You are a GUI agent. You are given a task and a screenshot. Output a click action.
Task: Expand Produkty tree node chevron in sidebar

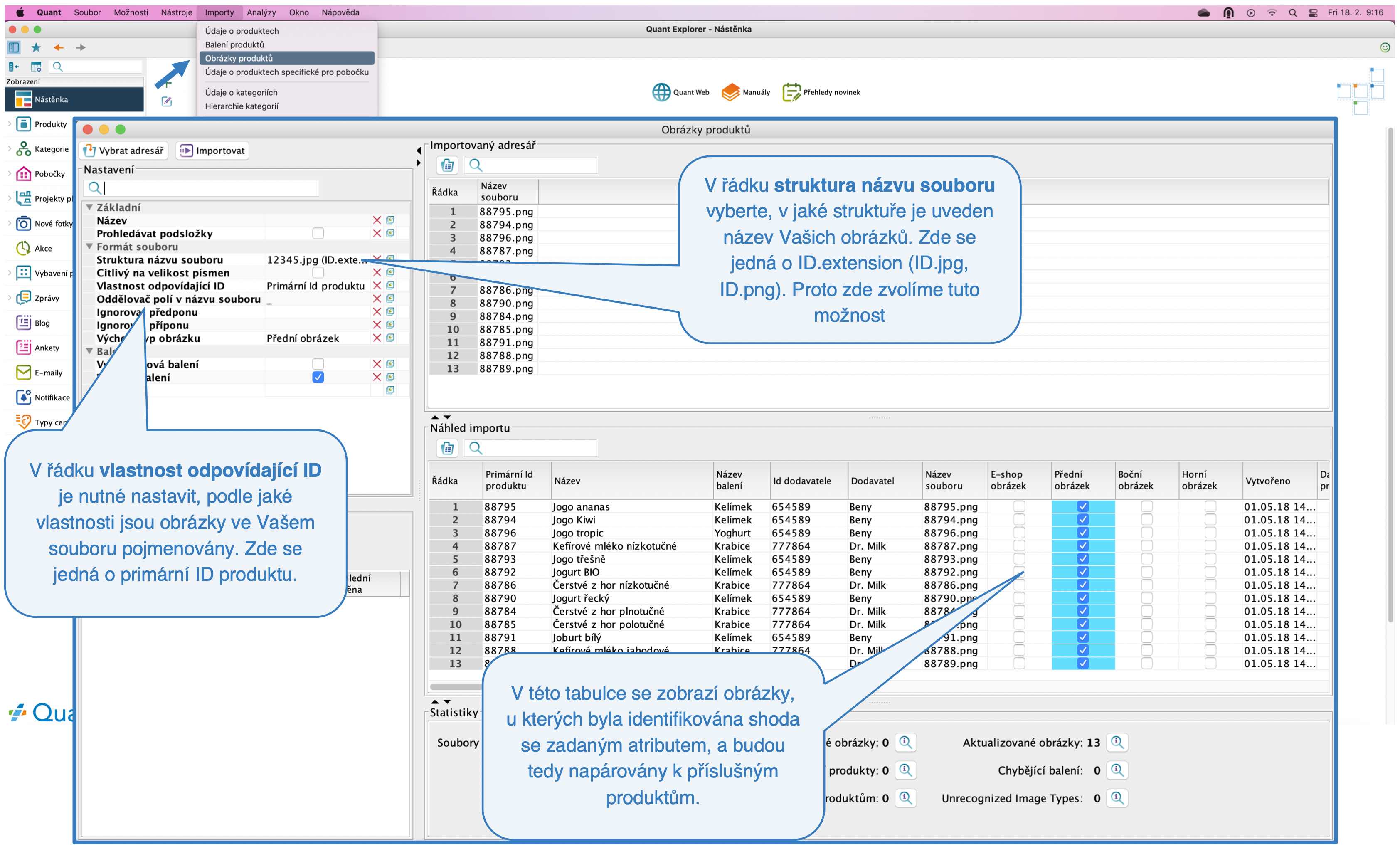[x=9, y=124]
